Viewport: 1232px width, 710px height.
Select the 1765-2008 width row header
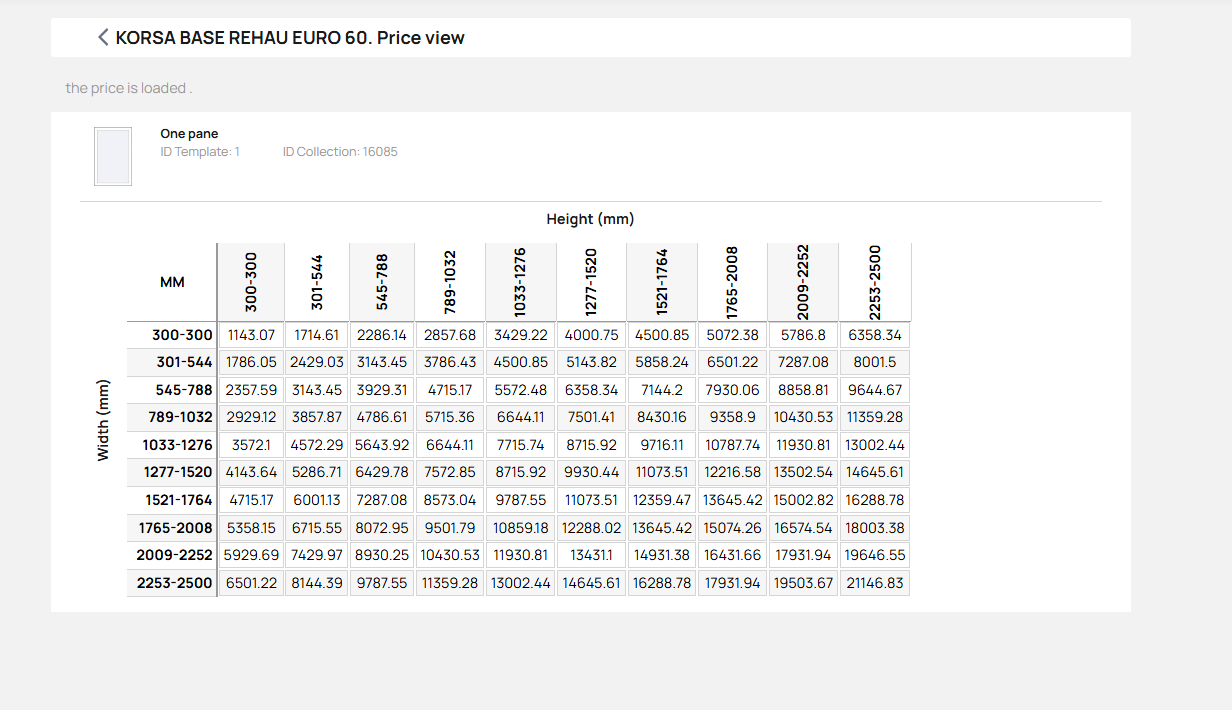pos(172,528)
